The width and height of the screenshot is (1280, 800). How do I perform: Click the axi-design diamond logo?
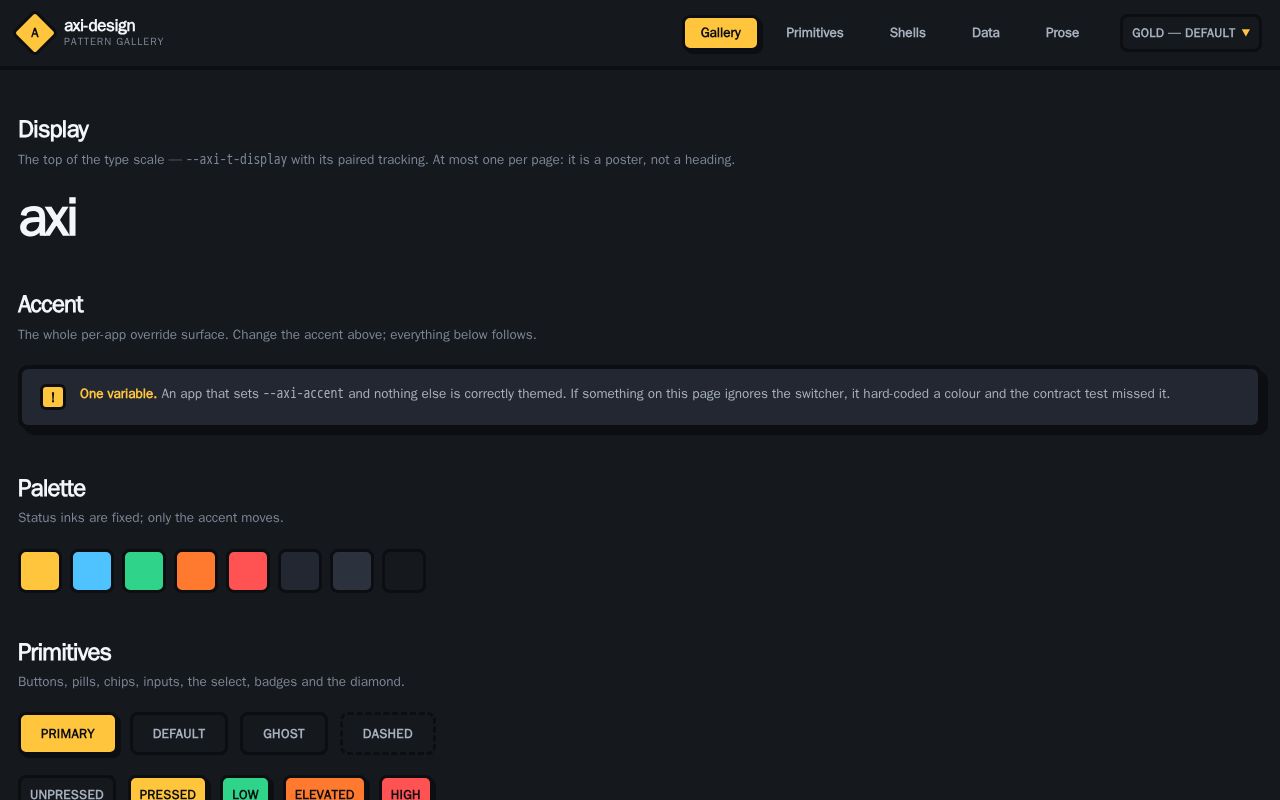point(35,33)
